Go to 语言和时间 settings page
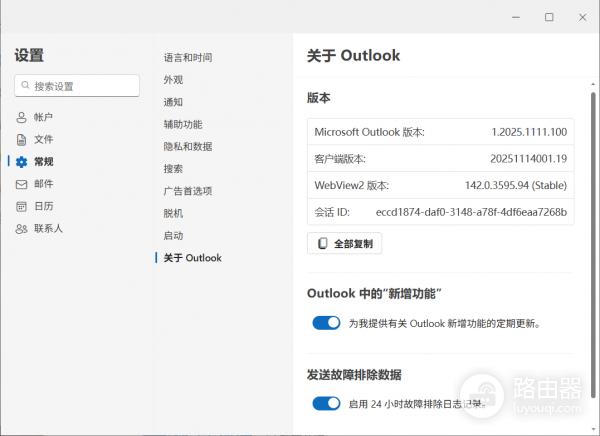This screenshot has height=436, width=600. pos(188,57)
